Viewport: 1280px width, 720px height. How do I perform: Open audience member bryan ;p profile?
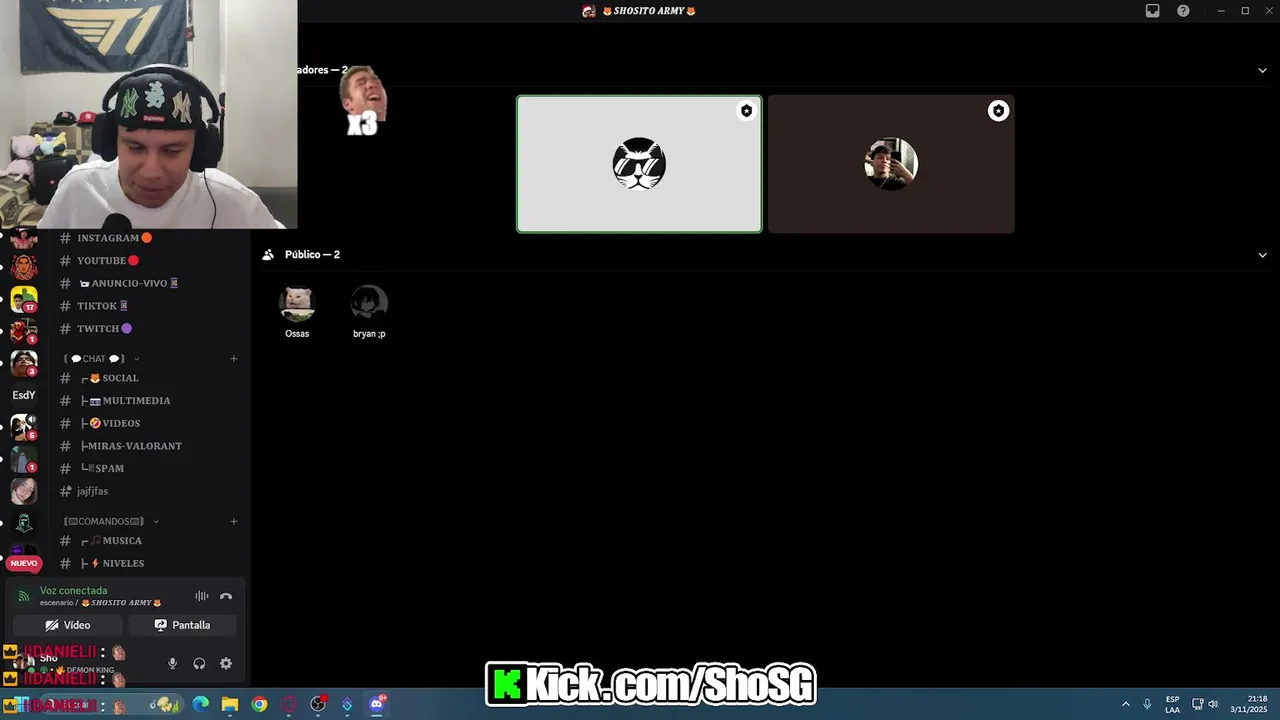[x=369, y=311]
